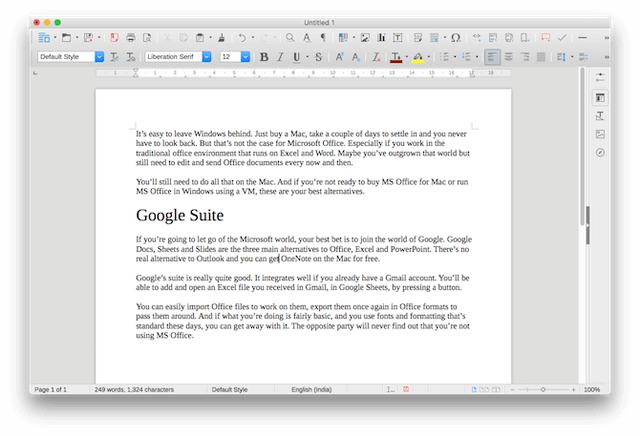Expand the Open file dropdown arrow
The image size is (640, 436).
point(77,38)
